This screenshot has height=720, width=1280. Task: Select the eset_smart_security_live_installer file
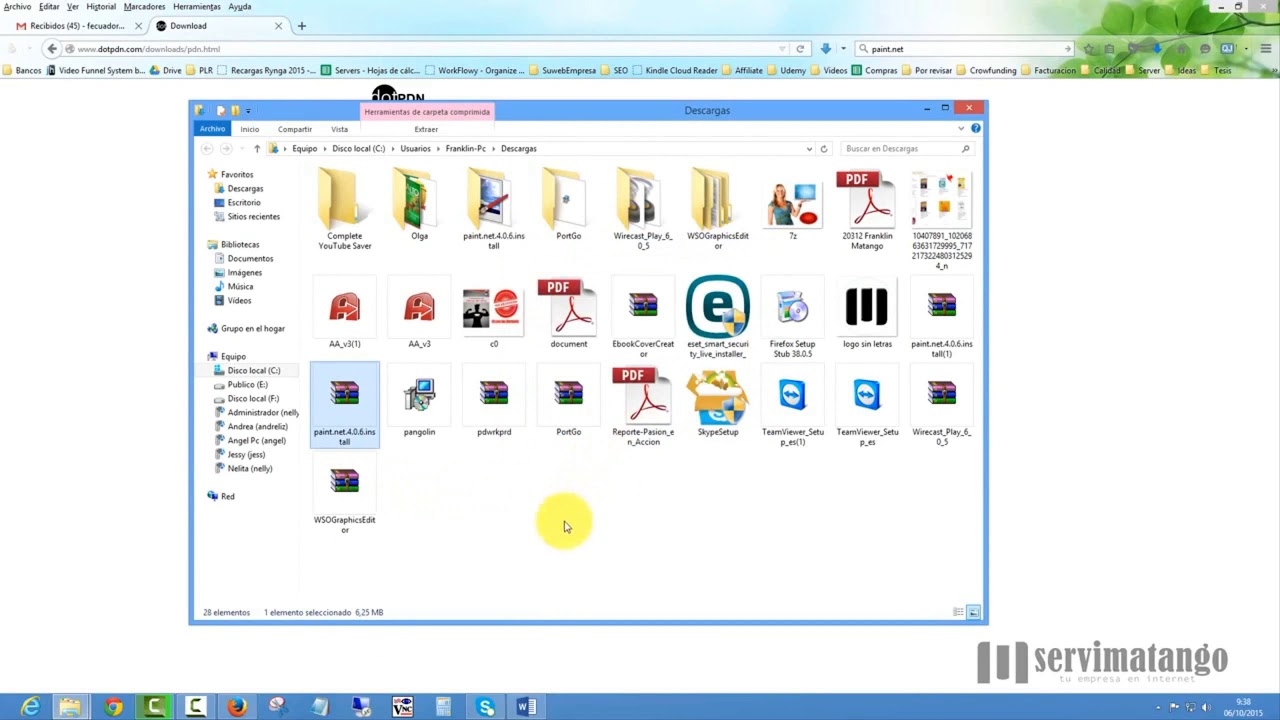pyautogui.click(x=717, y=317)
